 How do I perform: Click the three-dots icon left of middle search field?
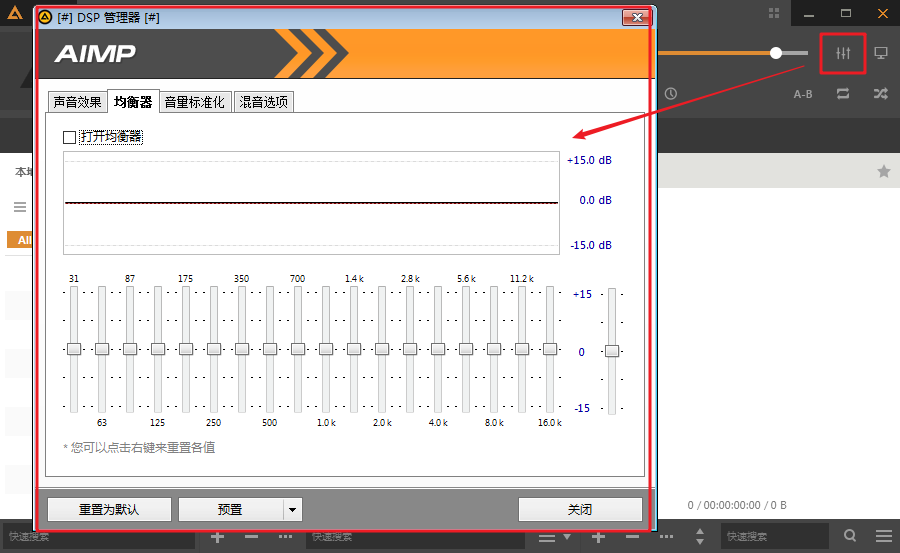285,537
